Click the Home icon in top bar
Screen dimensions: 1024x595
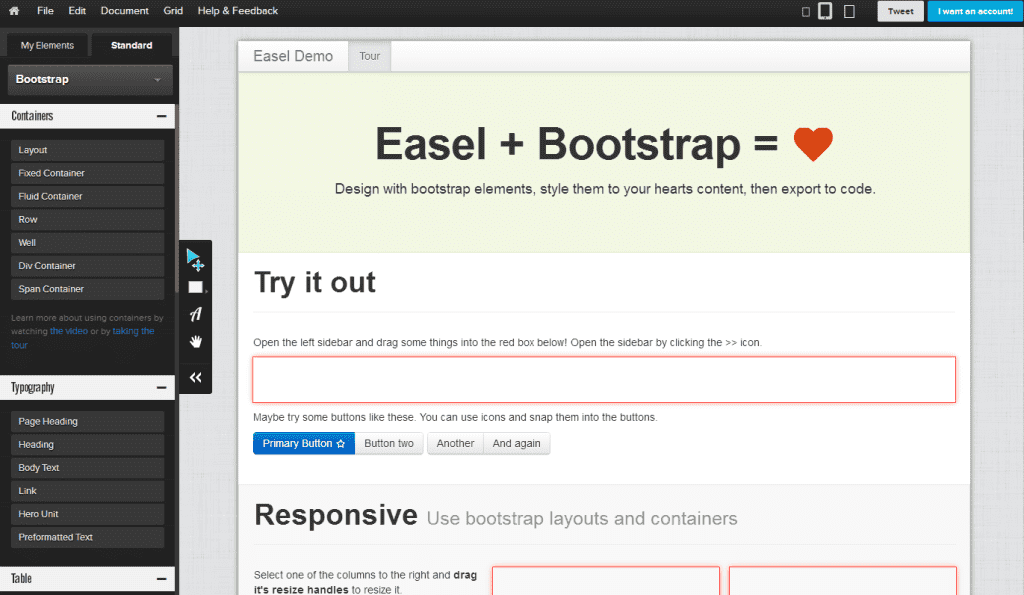pos(14,10)
